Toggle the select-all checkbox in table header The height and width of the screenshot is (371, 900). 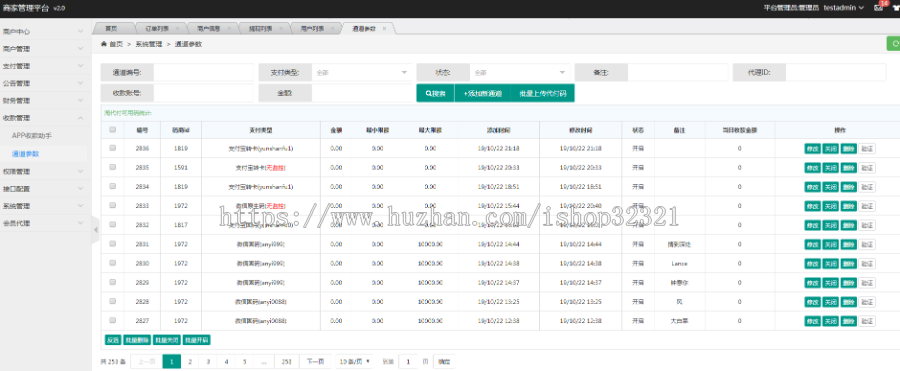pyautogui.click(x=112, y=130)
